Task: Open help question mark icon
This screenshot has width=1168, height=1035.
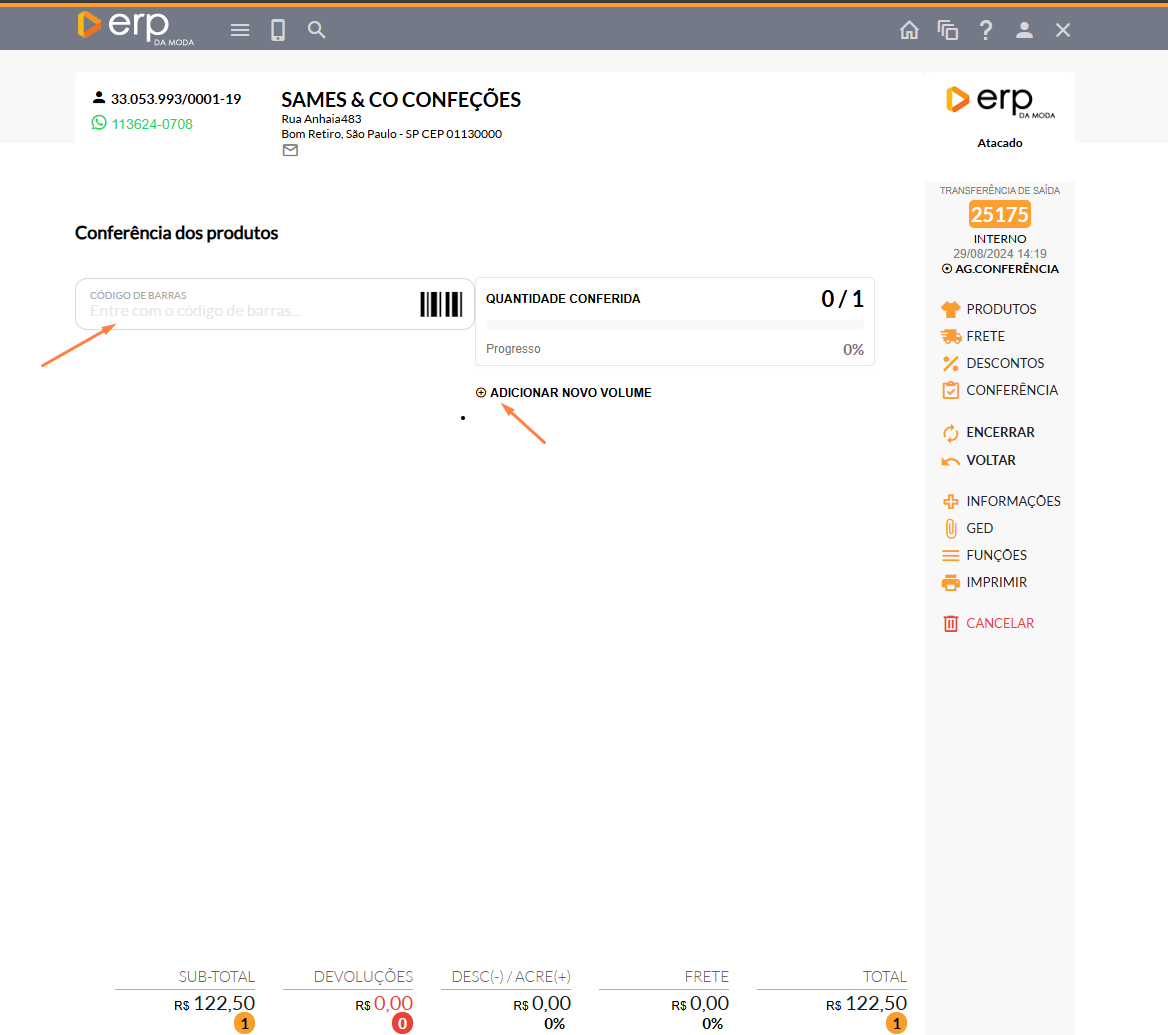Action: 986,30
